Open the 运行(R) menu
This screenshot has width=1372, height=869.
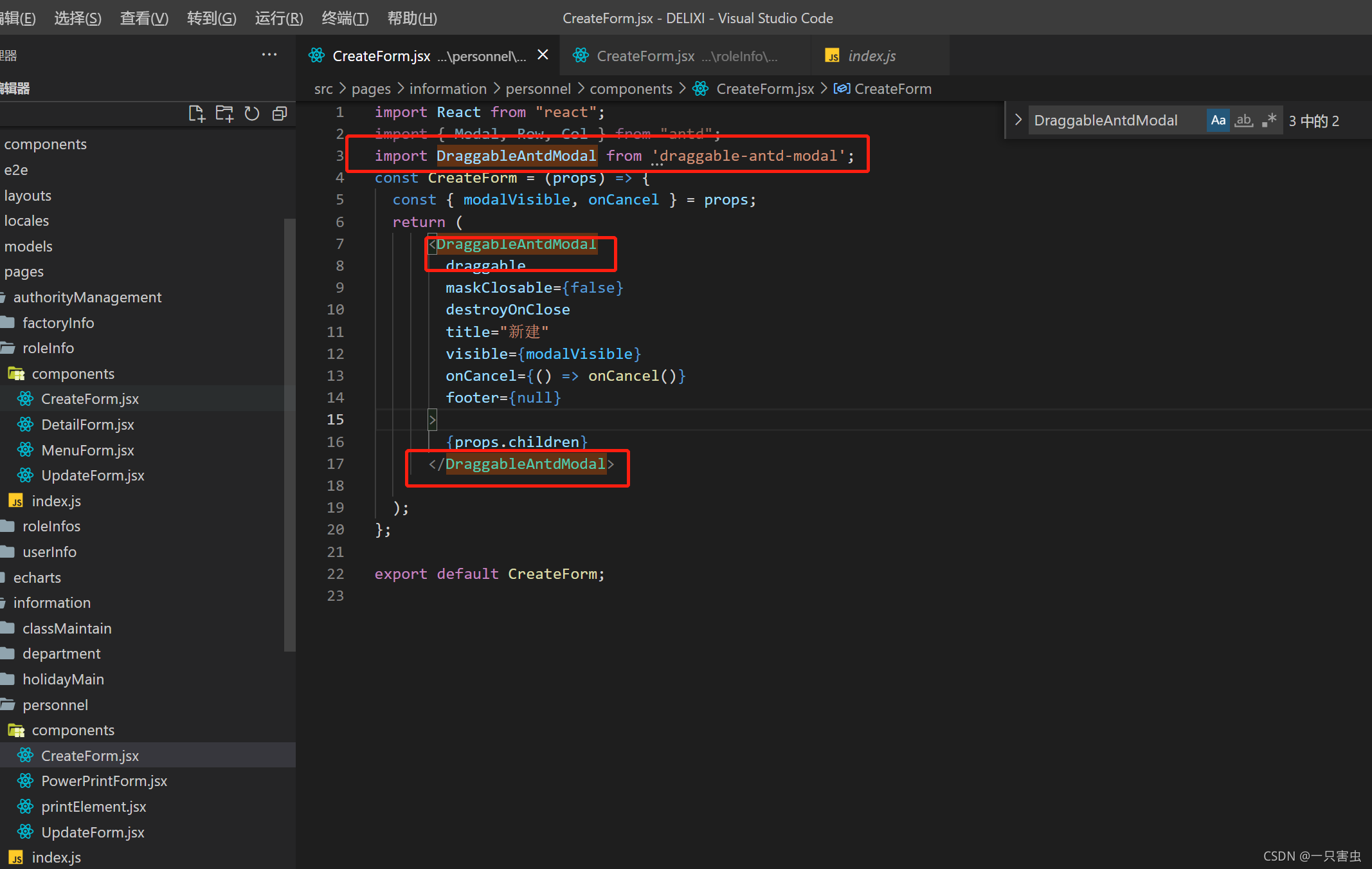278,18
